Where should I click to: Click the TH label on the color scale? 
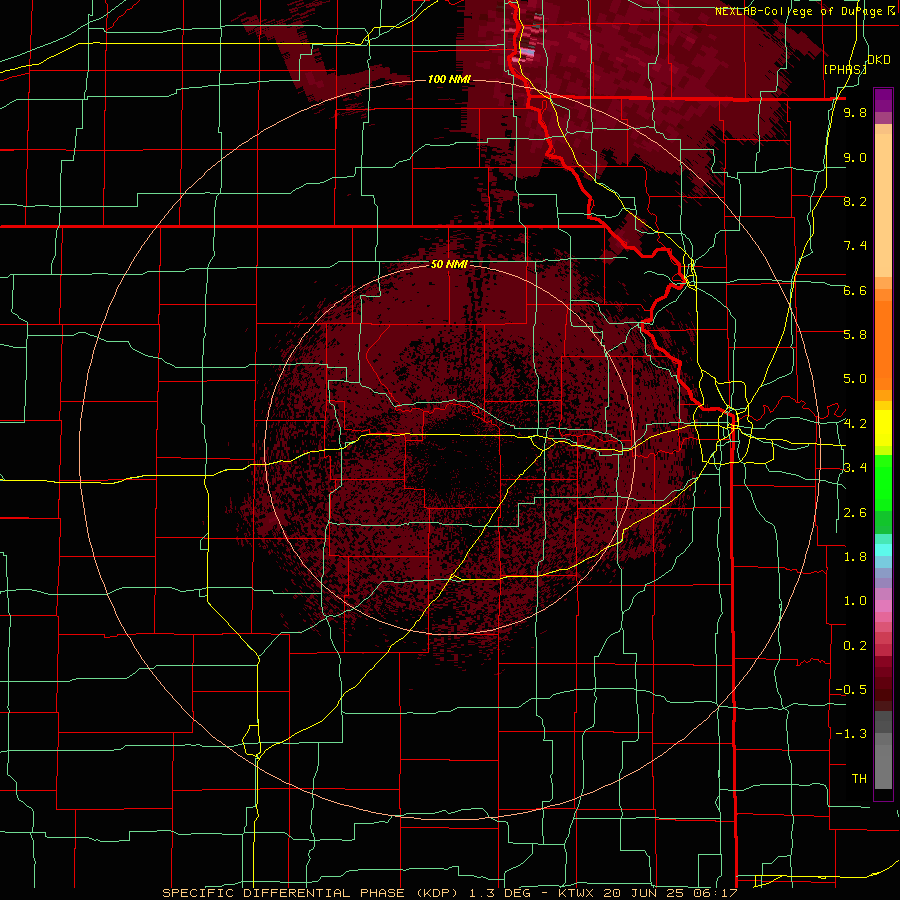(859, 779)
